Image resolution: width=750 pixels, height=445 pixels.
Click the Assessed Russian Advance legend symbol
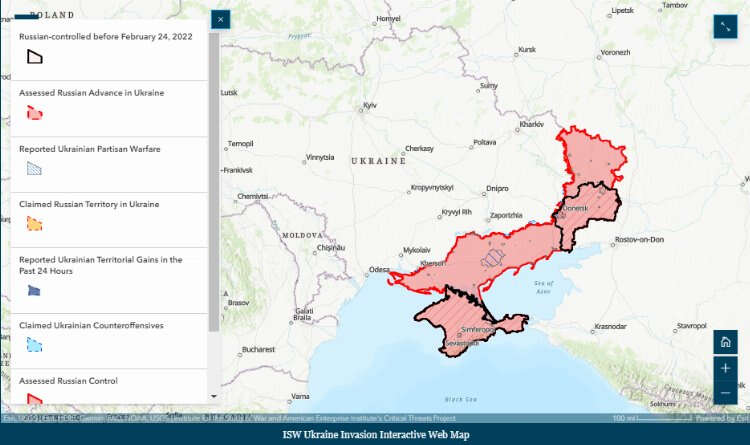point(34,113)
